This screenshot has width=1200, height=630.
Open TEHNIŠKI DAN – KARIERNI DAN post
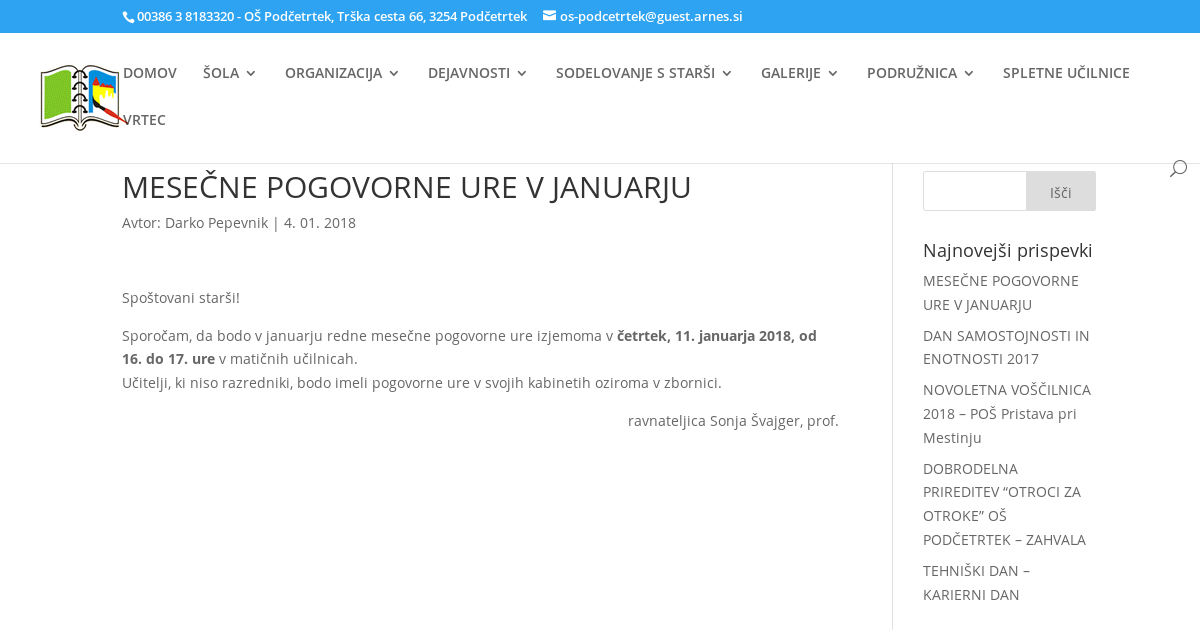pyautogui.click(x=976, y=582)
